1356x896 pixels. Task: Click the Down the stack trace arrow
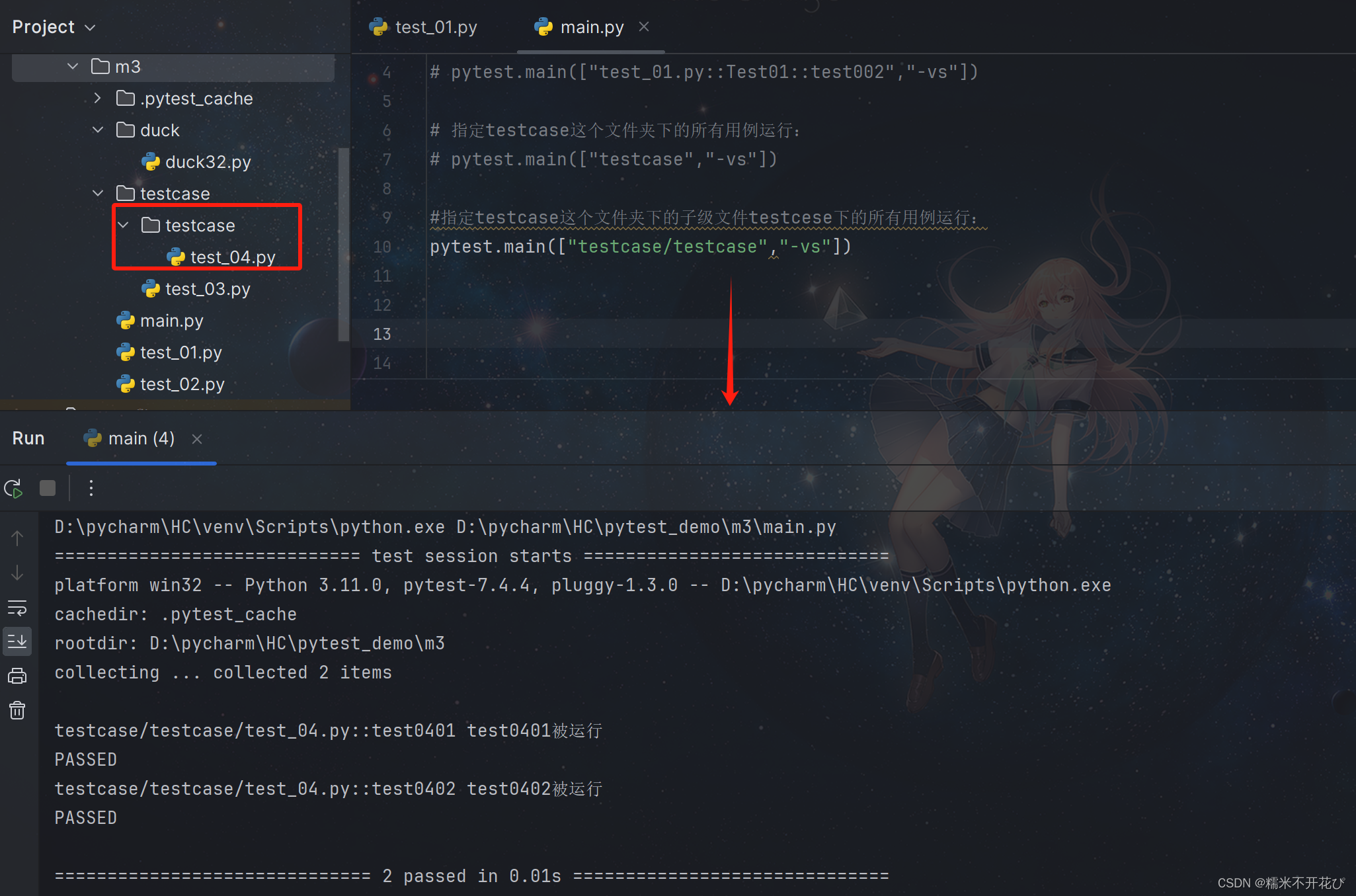pyautogui.click(x=17, y=573)
